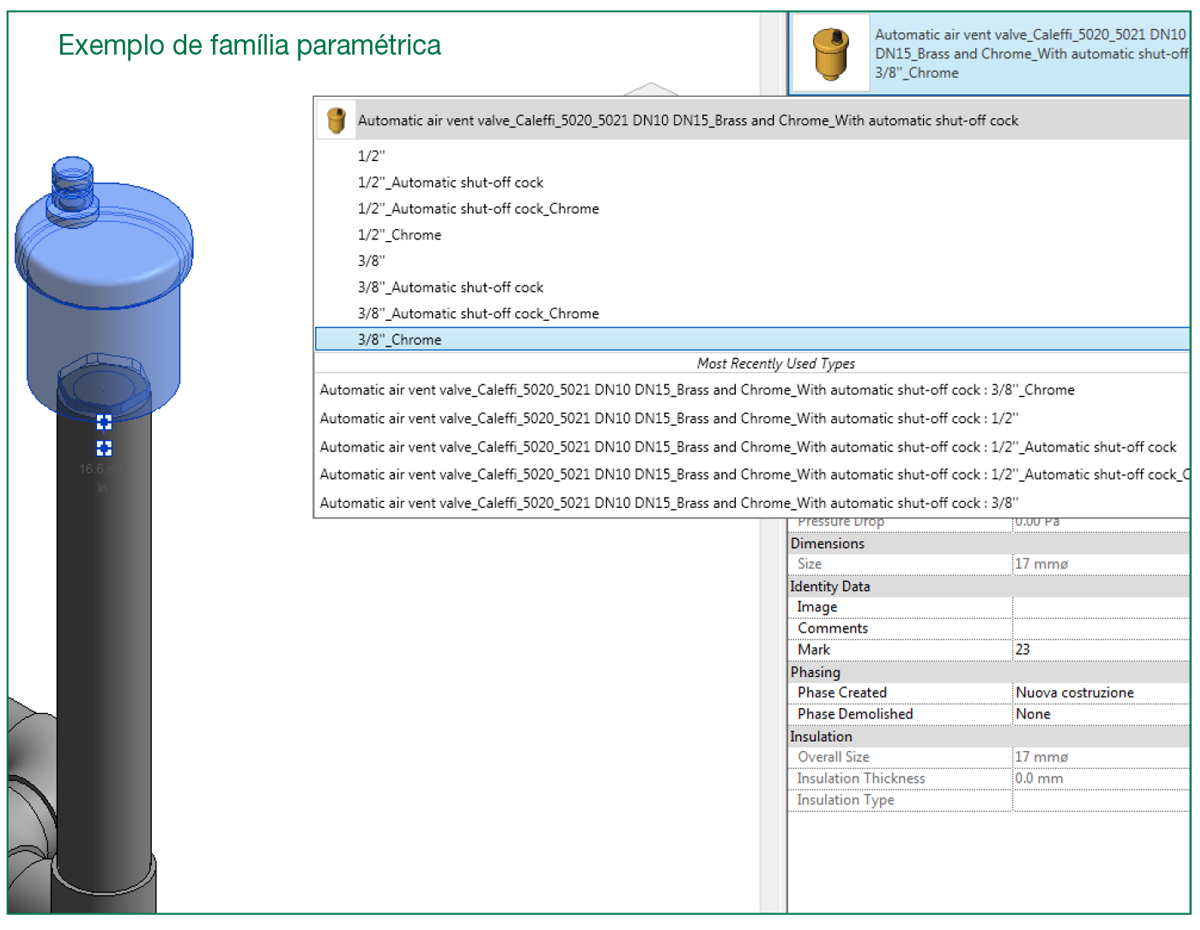
Task: Pick the recently used type ending in plain 1/2"
Action: coord(669,418)
